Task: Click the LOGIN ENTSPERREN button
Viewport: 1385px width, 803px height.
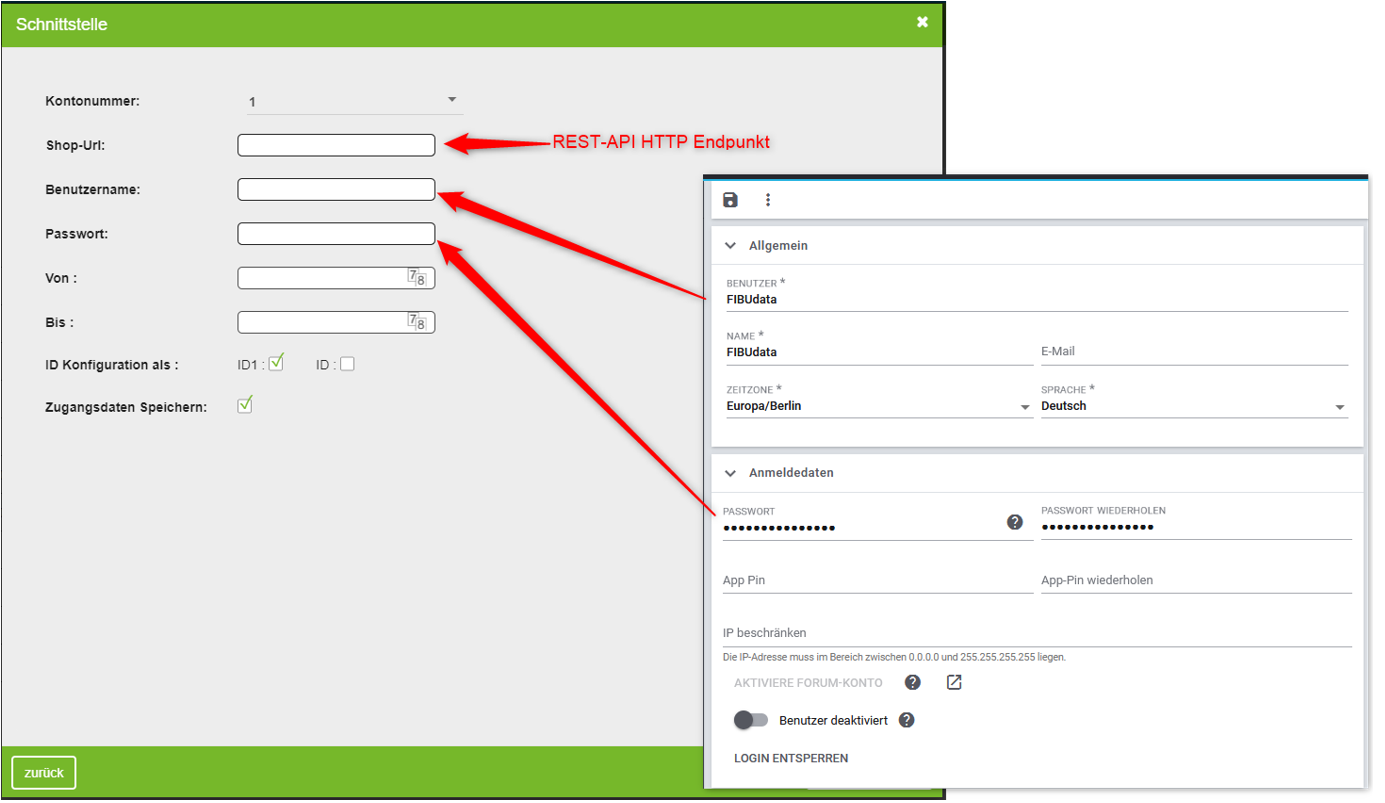Action: [791, 758]
